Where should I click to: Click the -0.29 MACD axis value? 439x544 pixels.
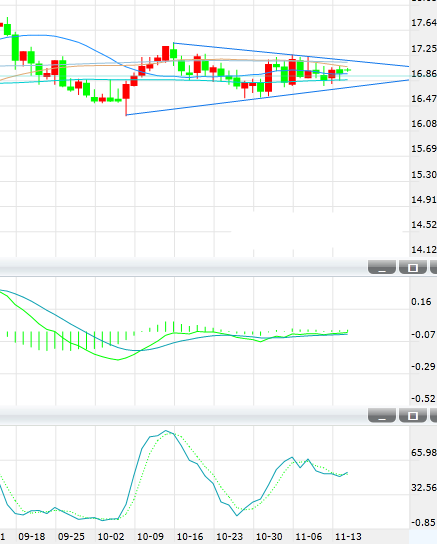click(423, 366)
